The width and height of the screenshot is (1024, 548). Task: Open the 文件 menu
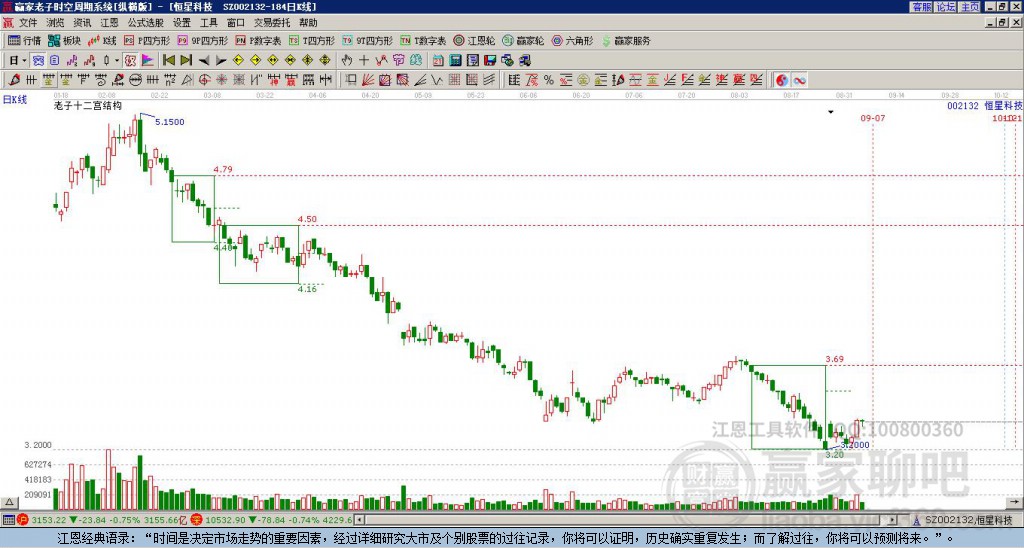click(28, 23)
